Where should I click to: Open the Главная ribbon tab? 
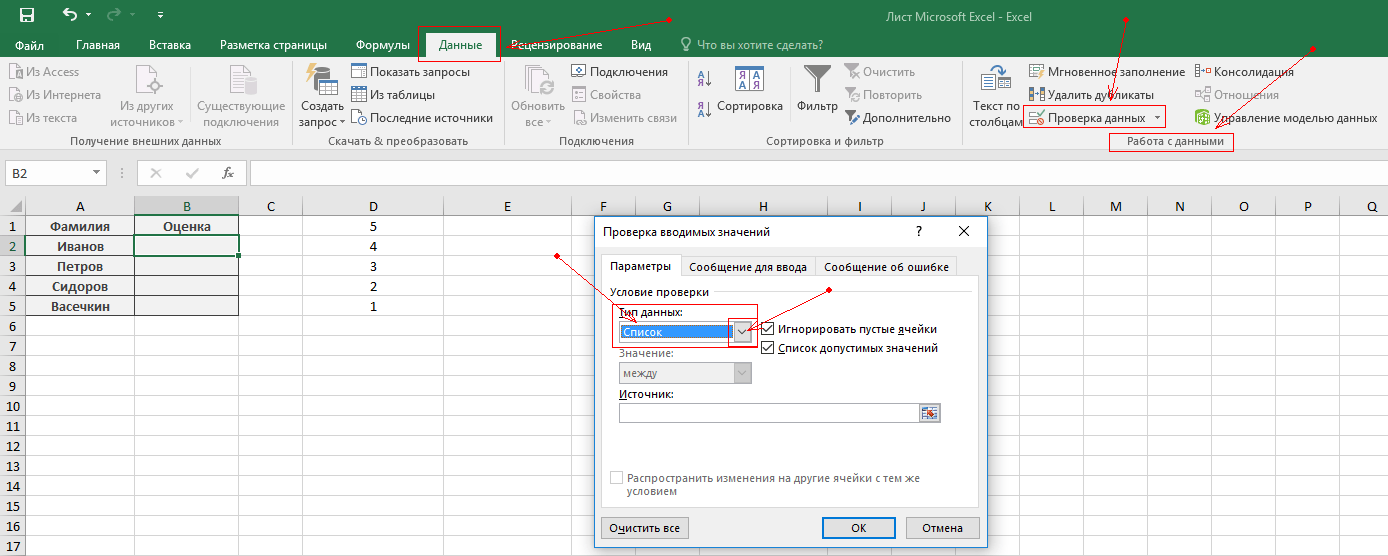pos(97,45)
